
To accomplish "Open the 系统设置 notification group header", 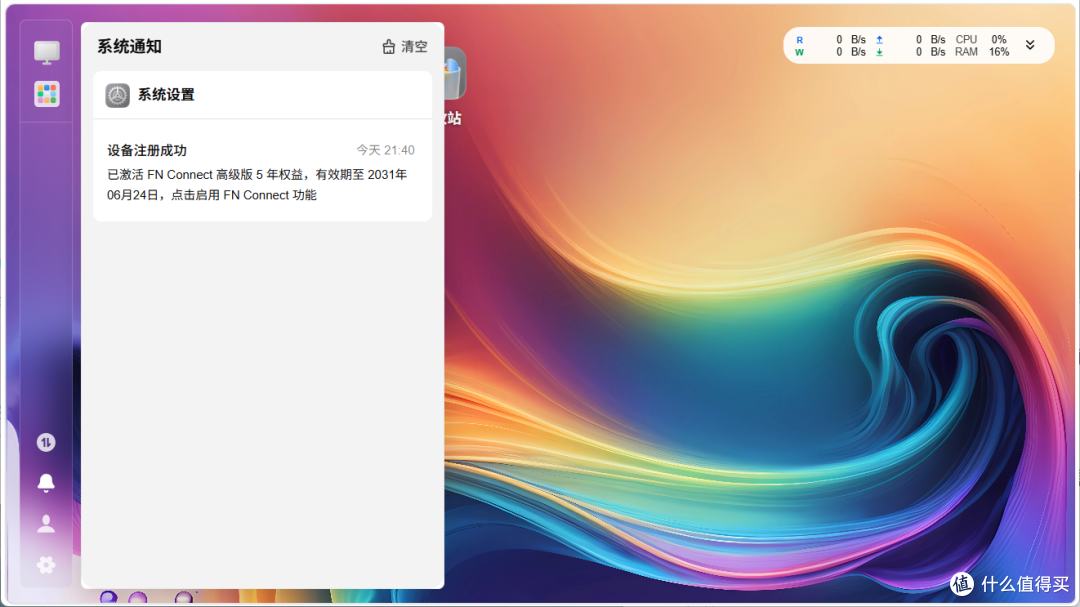I will pyautogui.click(x=262, y=95).
